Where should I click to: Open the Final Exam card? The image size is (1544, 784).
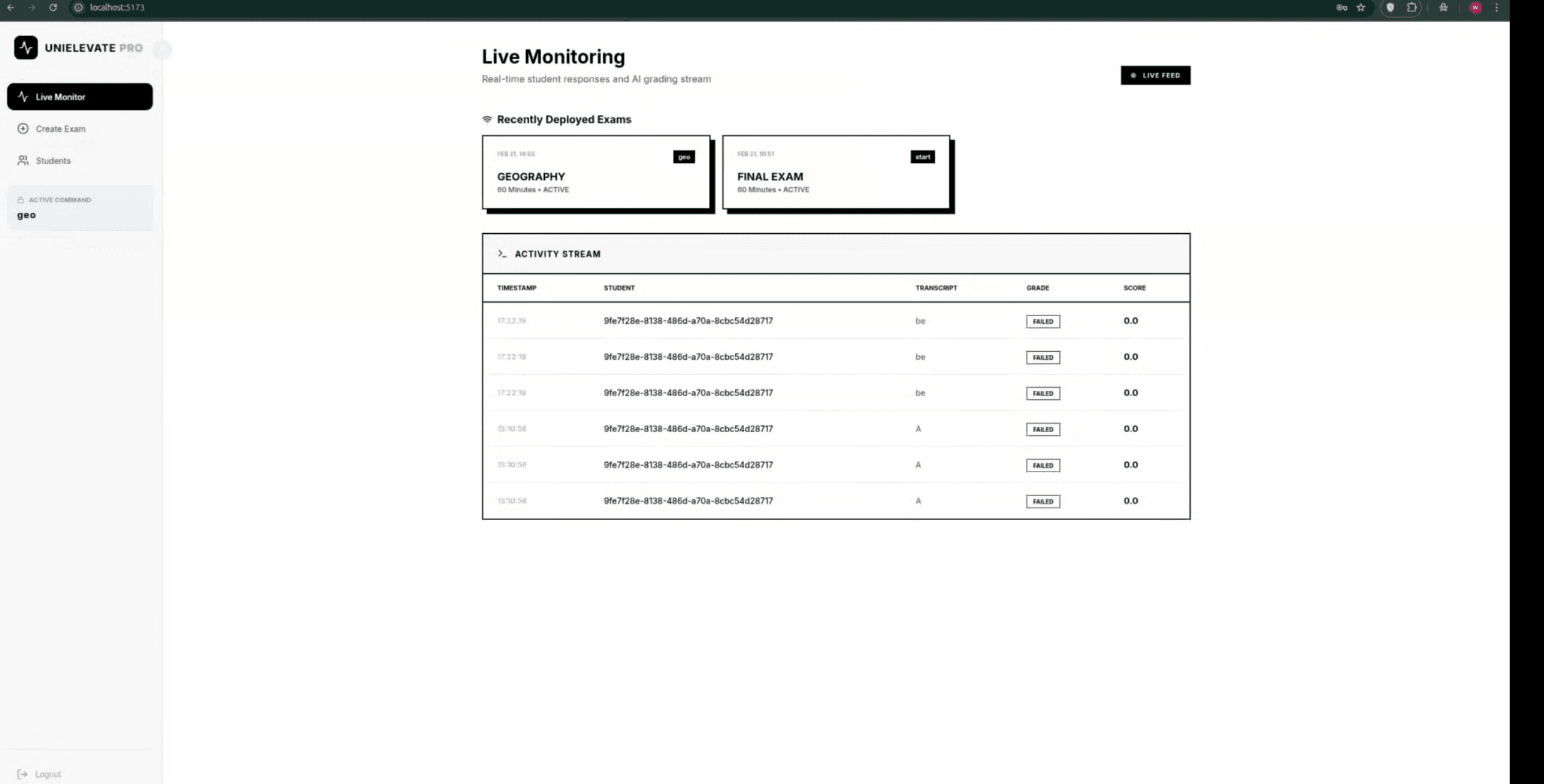click(835, 173)
